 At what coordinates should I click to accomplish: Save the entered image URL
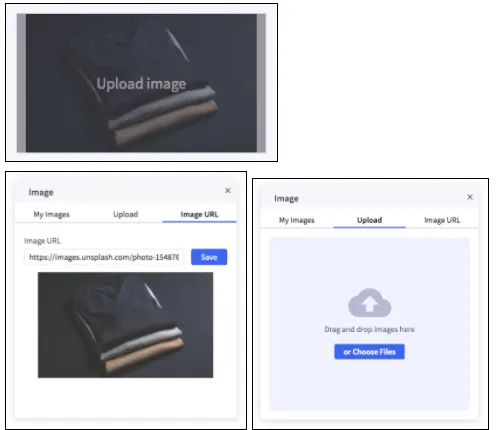[x=209, y=257]
